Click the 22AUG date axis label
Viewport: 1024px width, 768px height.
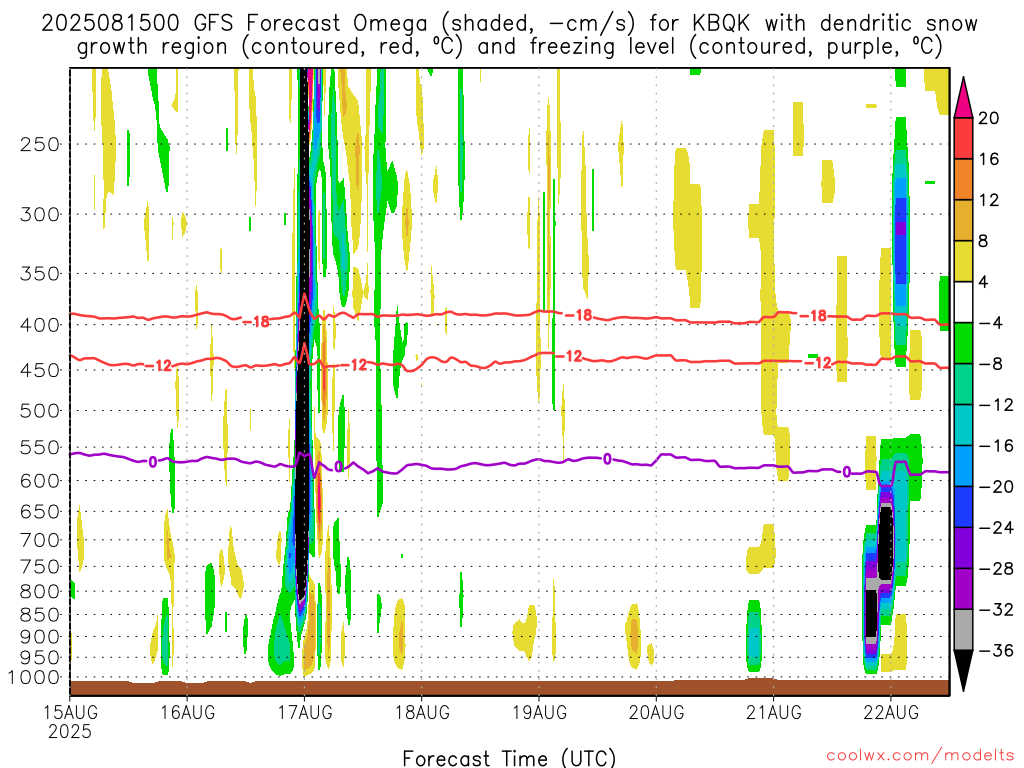[x=891, y=712]
